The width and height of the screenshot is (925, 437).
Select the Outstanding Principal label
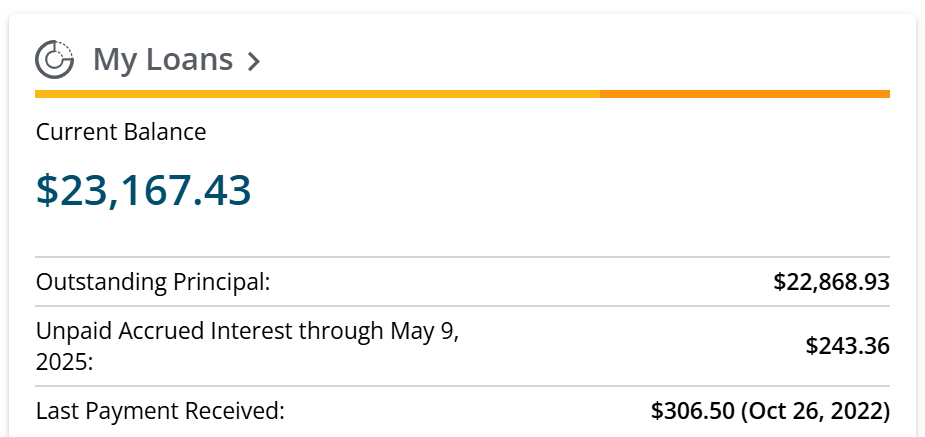(x=153, y=282)
